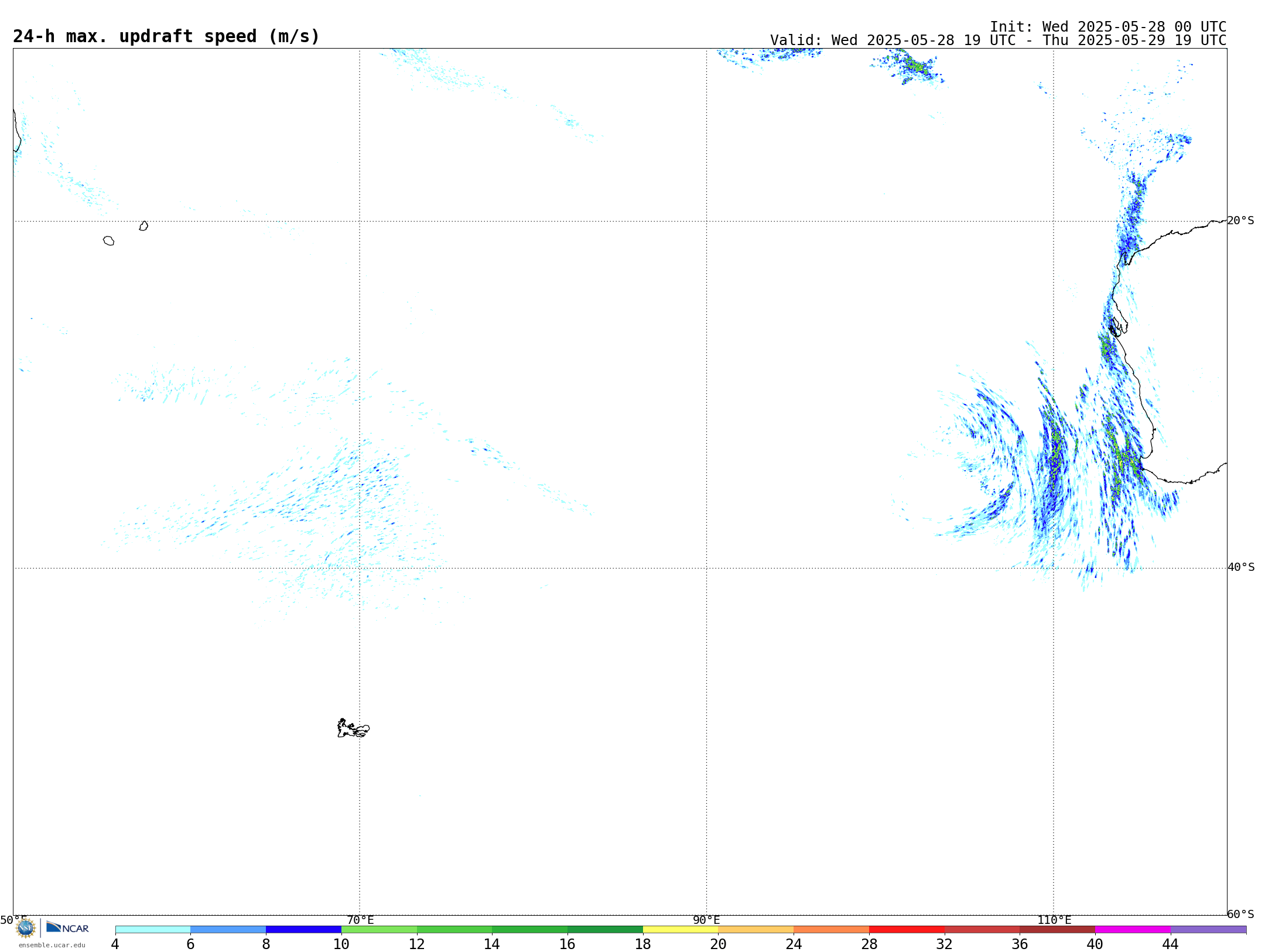Pick the brown 36–40 colorbar swatch
This screenshot has width=1265, height=952.
1058,930
